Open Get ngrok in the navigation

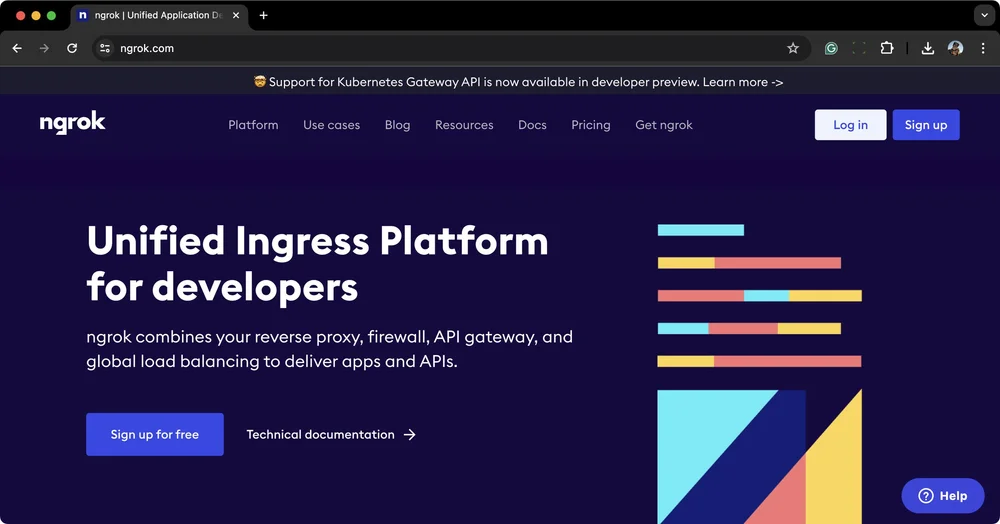[x=664, y=125]
